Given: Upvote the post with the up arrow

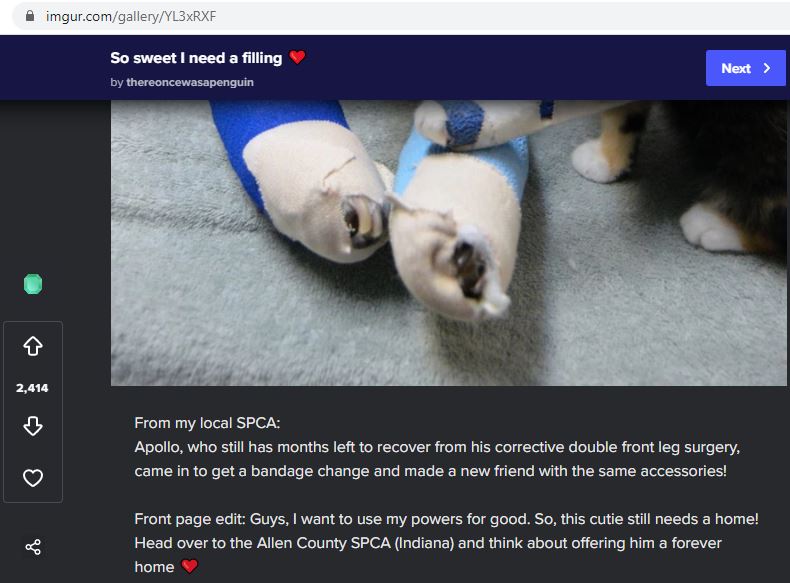Looking at the screenshot, I should click(x=33, y=346).
